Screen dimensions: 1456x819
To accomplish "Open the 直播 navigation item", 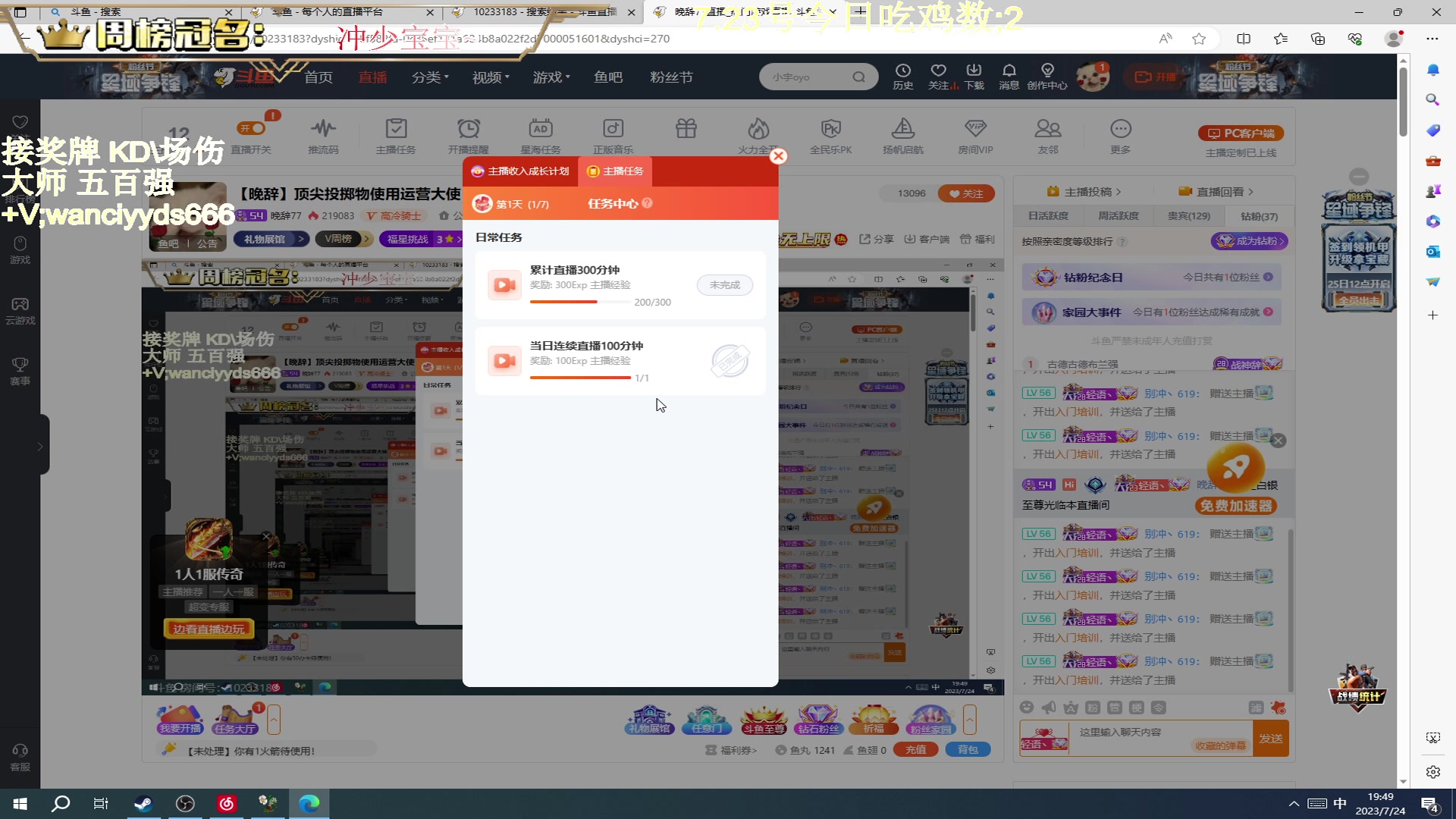I will [372, 77].
